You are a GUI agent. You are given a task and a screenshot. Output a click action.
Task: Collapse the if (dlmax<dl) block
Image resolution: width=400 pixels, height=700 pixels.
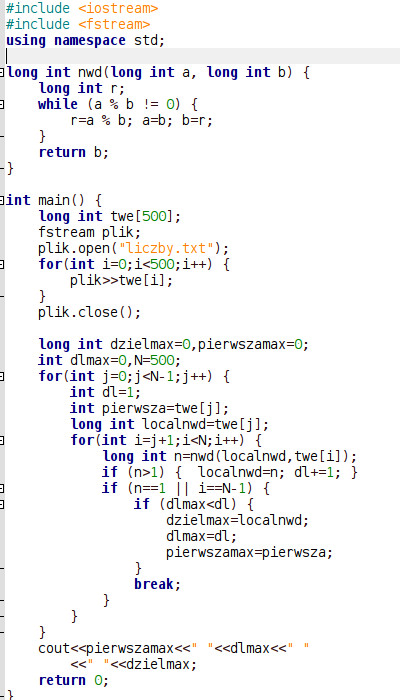point(2,504)
